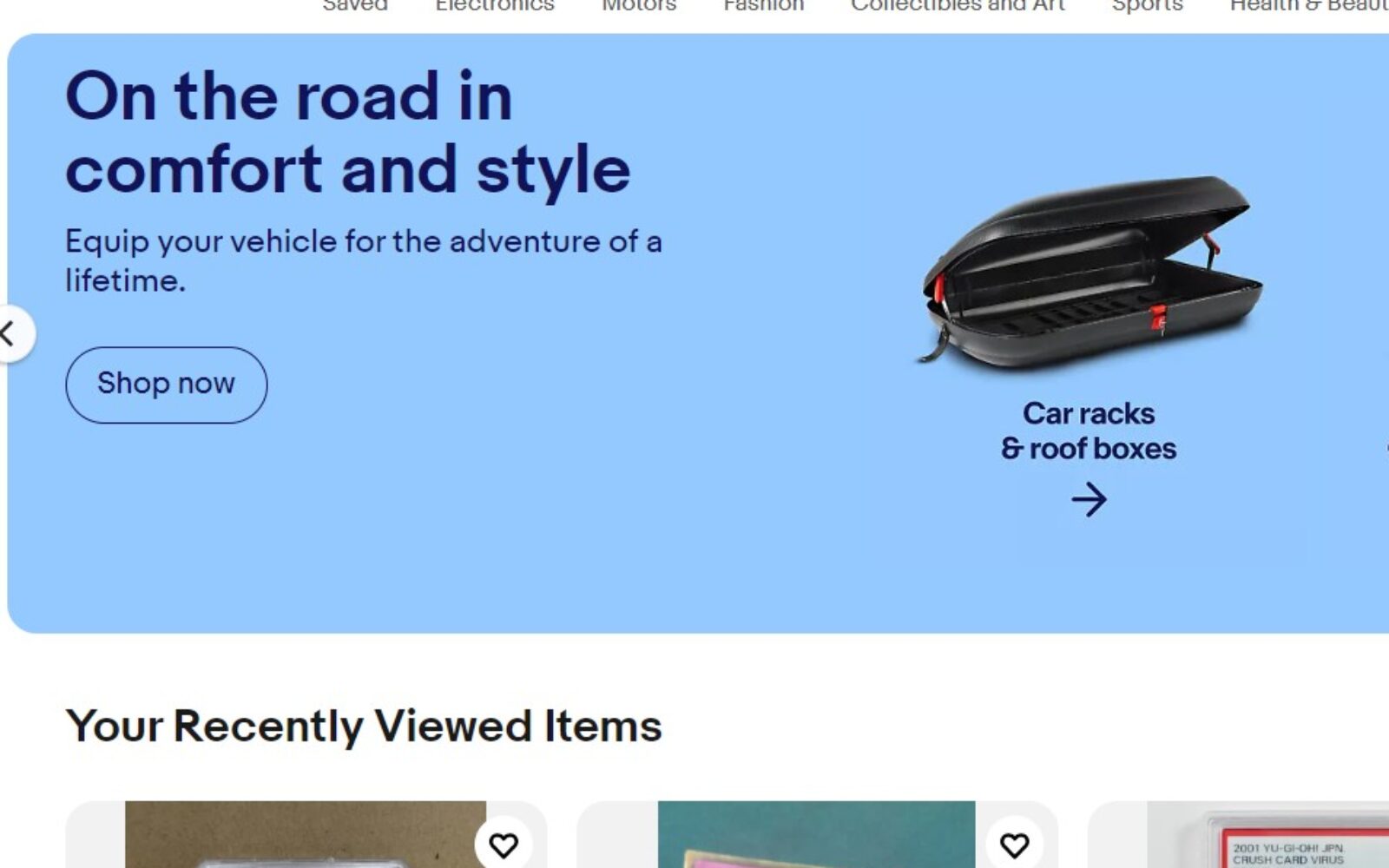Toggle heart on second recently viewed item

click(x=1014, y=845)
